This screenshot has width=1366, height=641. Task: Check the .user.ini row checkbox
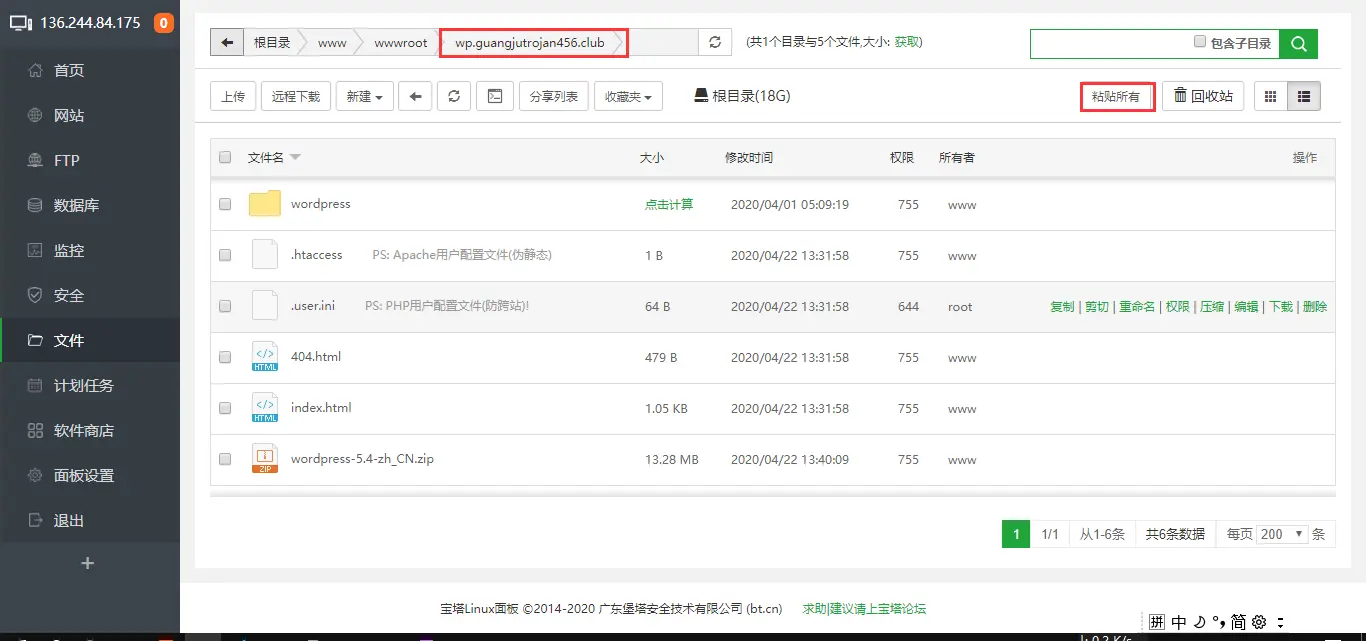click(225, 306)
